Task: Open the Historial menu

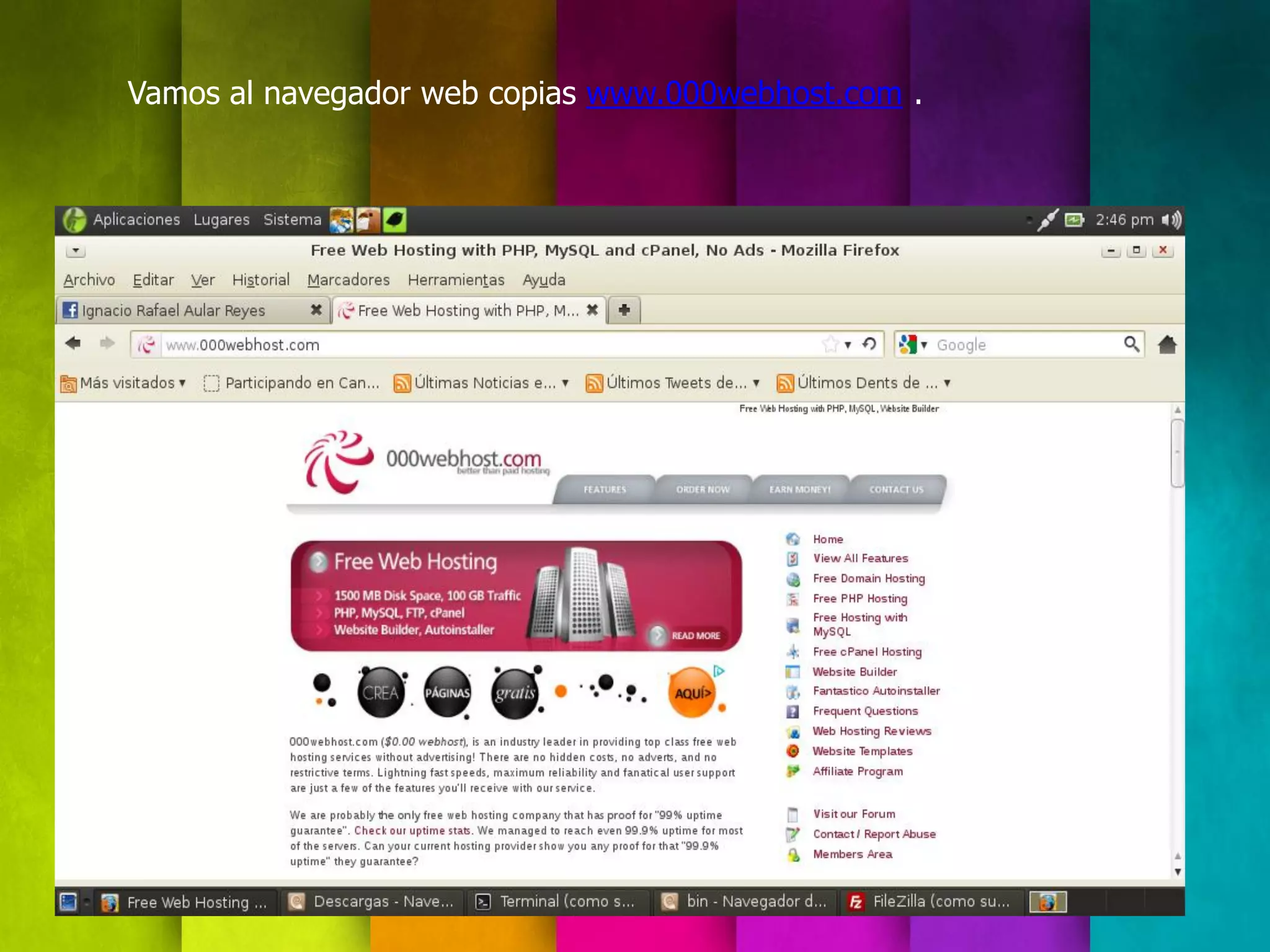Action: point(261,280)
